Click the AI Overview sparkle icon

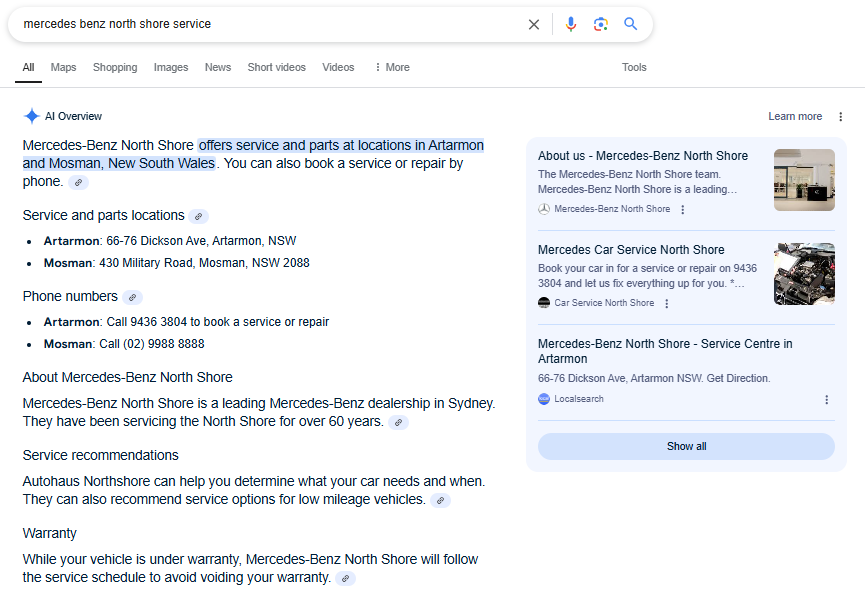[x=32, y=116]
